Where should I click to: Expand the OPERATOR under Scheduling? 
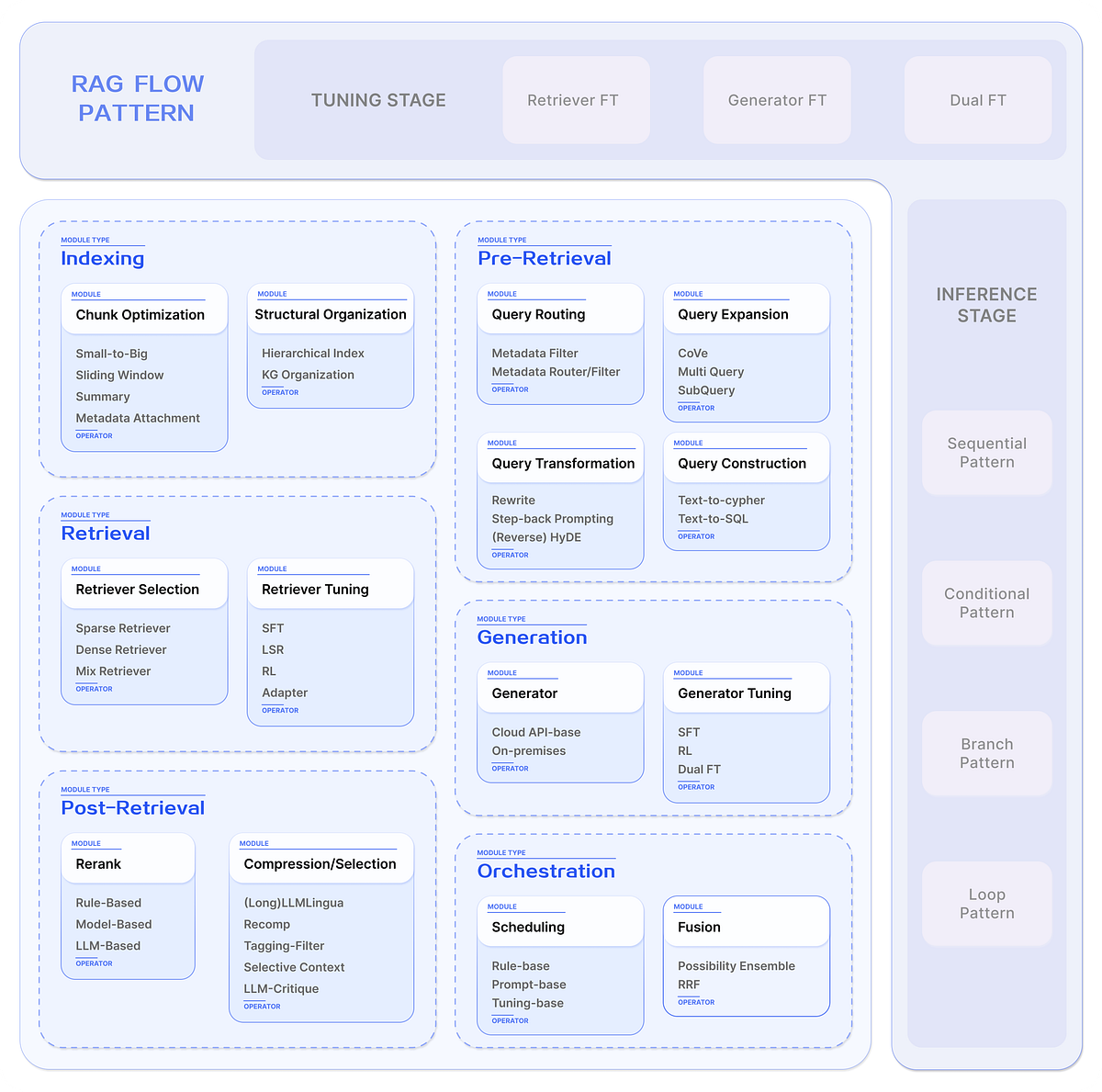510,1019
